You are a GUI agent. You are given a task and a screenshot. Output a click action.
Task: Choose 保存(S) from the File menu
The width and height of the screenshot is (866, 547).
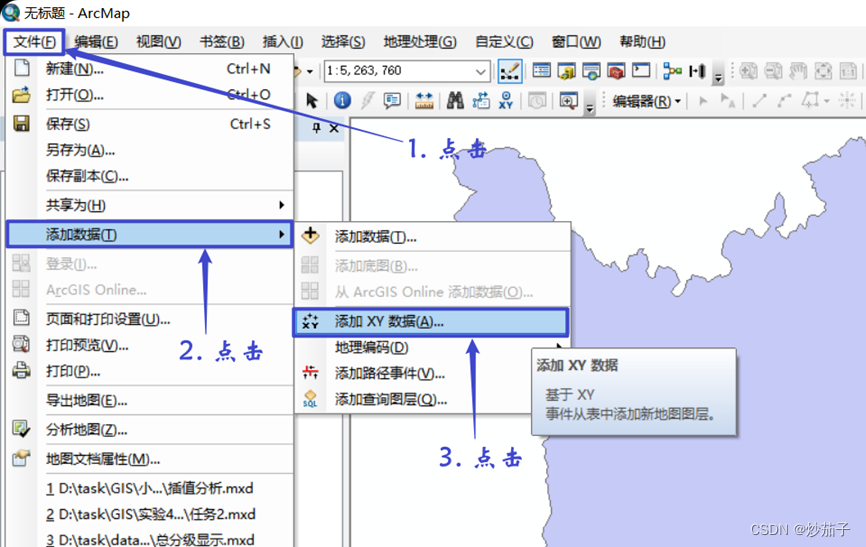tap(150, 124)
